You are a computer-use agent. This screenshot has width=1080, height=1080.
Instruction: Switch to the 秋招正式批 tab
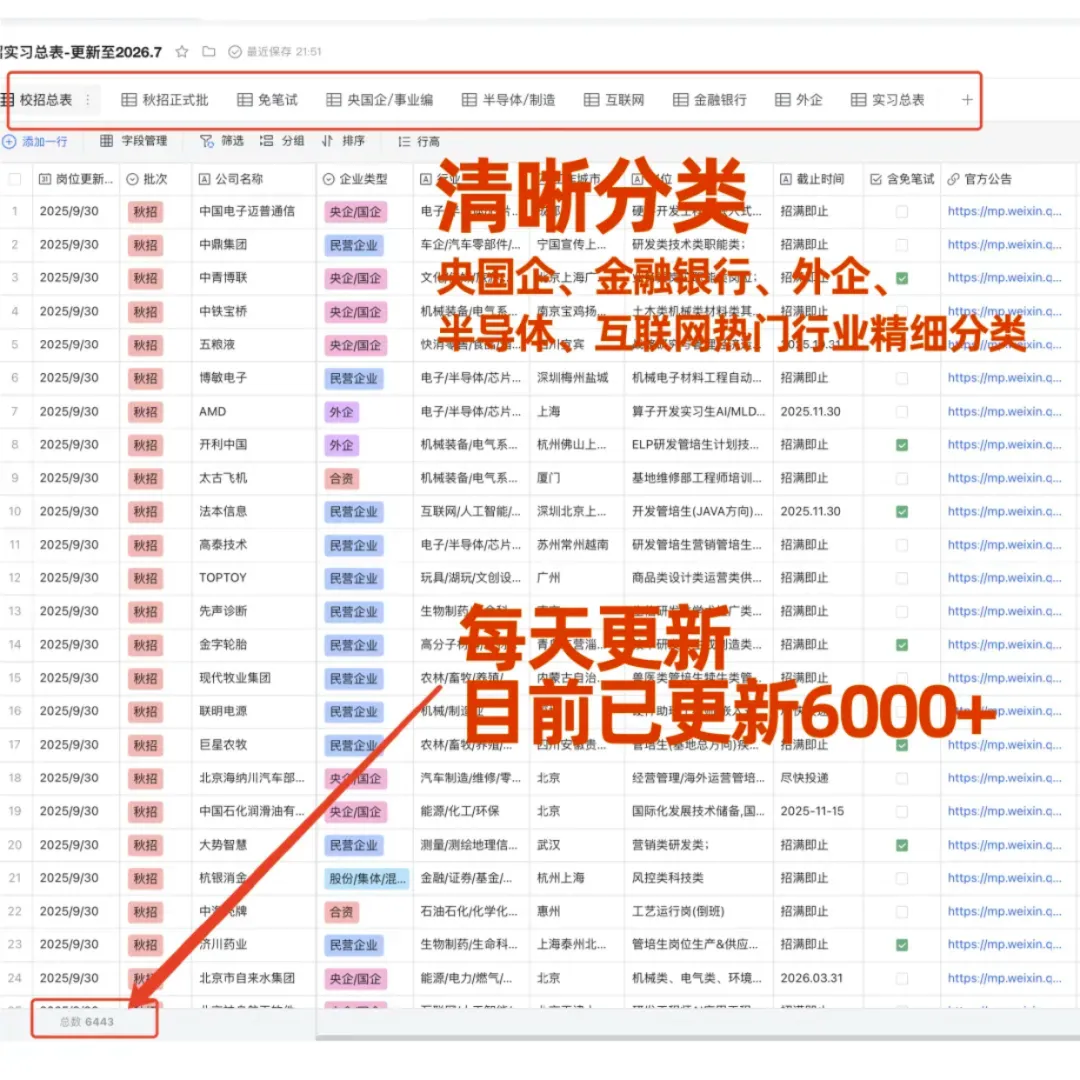[x=165, y=100]
